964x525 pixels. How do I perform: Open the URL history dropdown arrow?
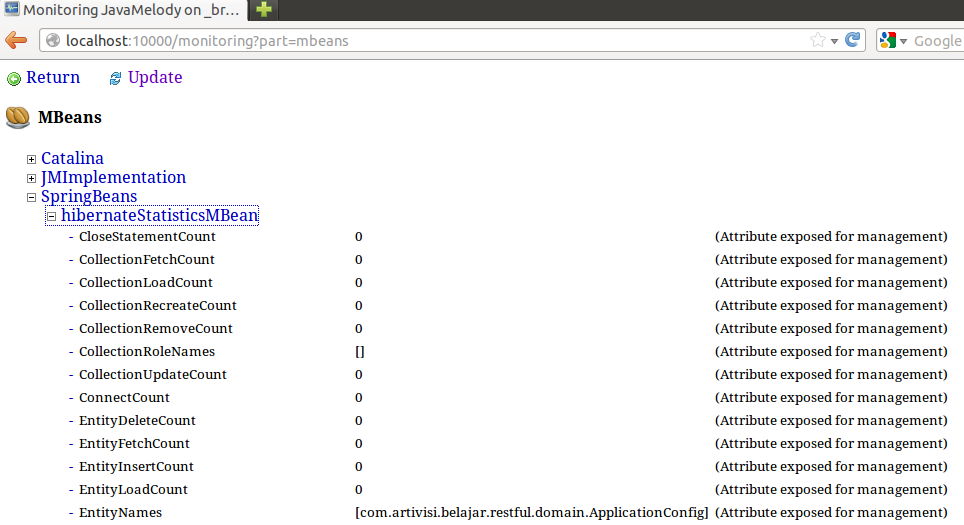[835, 42]
